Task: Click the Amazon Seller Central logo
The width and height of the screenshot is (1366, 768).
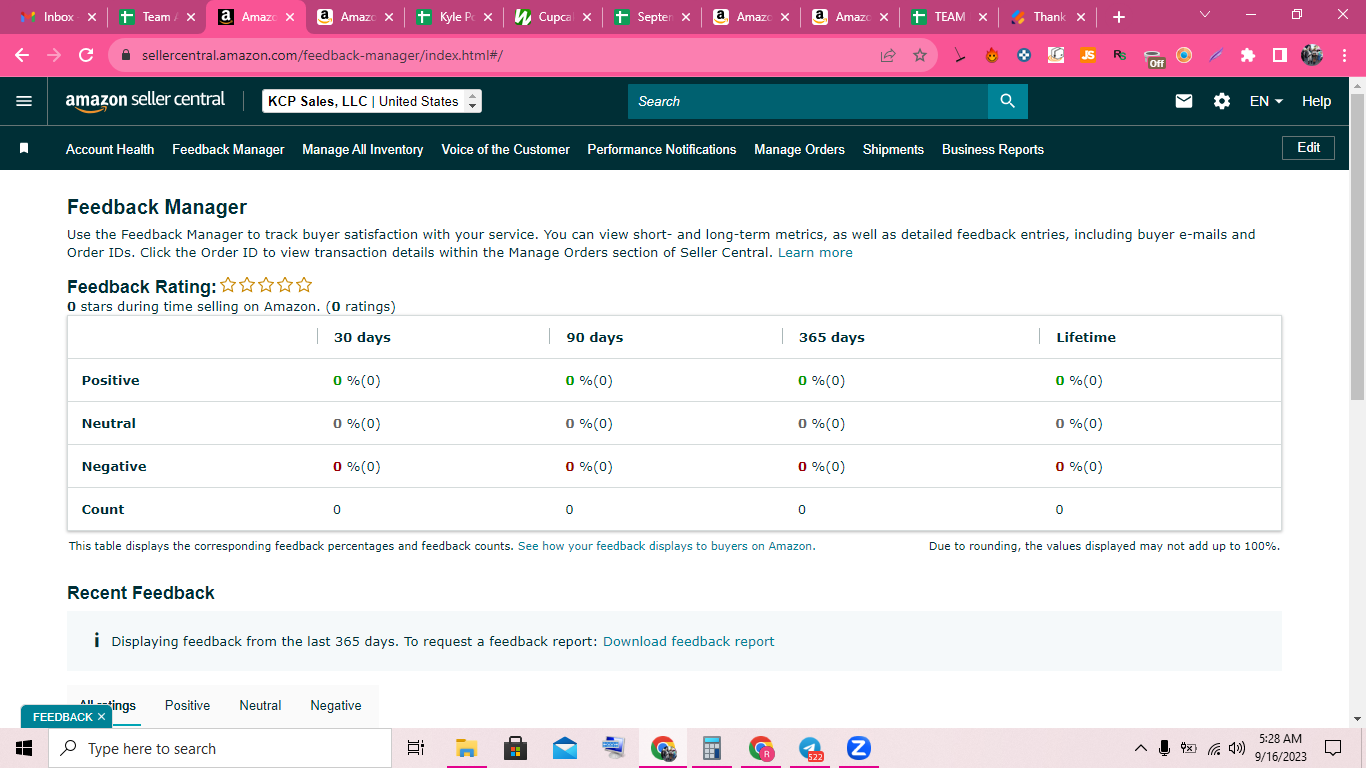Action: [145, 101]
